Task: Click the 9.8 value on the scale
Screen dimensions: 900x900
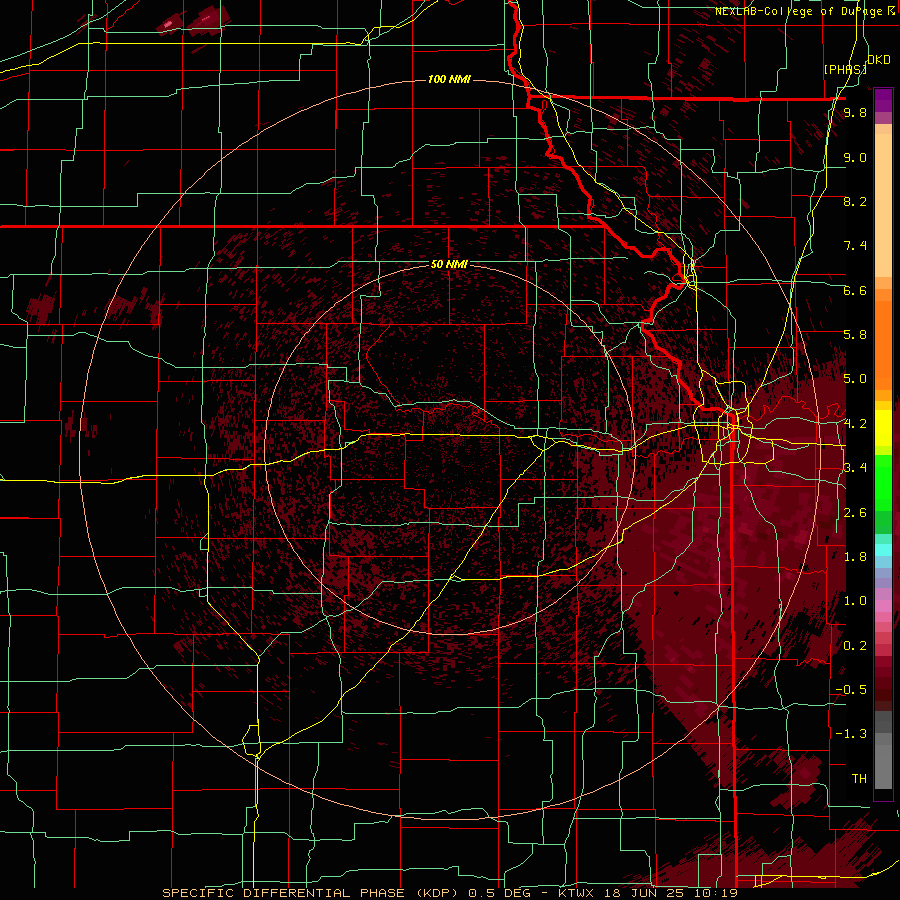Action: (855, 113)
